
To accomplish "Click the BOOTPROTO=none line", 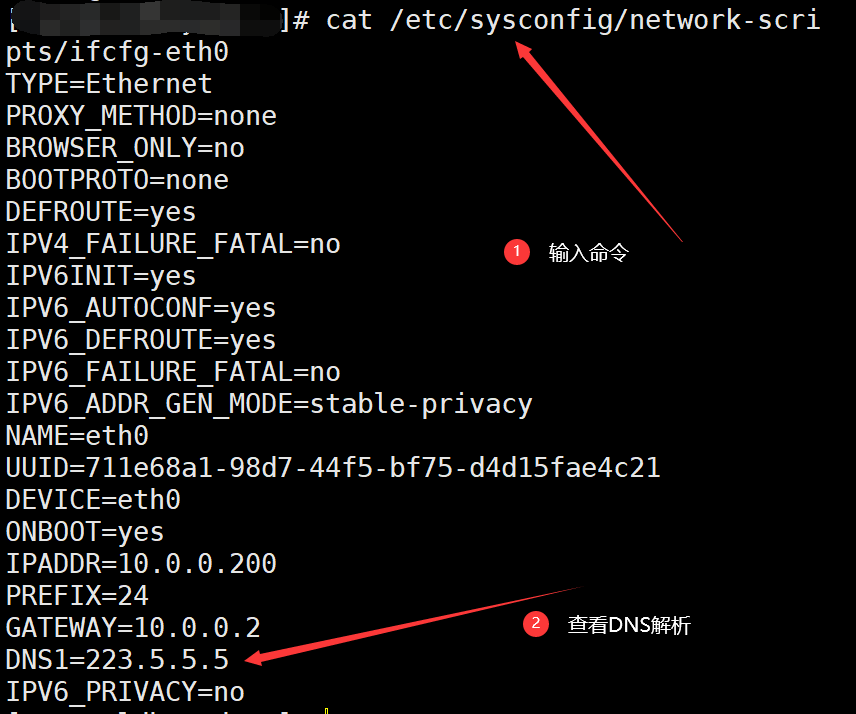I will pyautogui.click(x=117, y=180).
